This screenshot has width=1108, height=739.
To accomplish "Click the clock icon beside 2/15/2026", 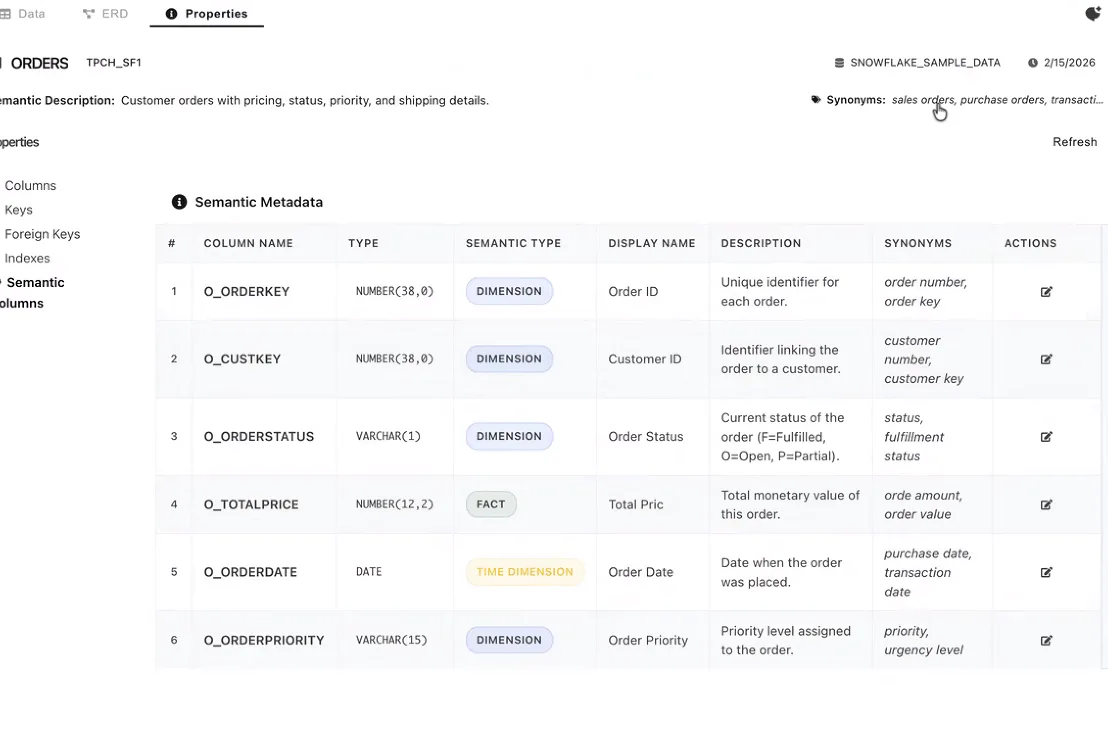I will [x=1032, y=63].
